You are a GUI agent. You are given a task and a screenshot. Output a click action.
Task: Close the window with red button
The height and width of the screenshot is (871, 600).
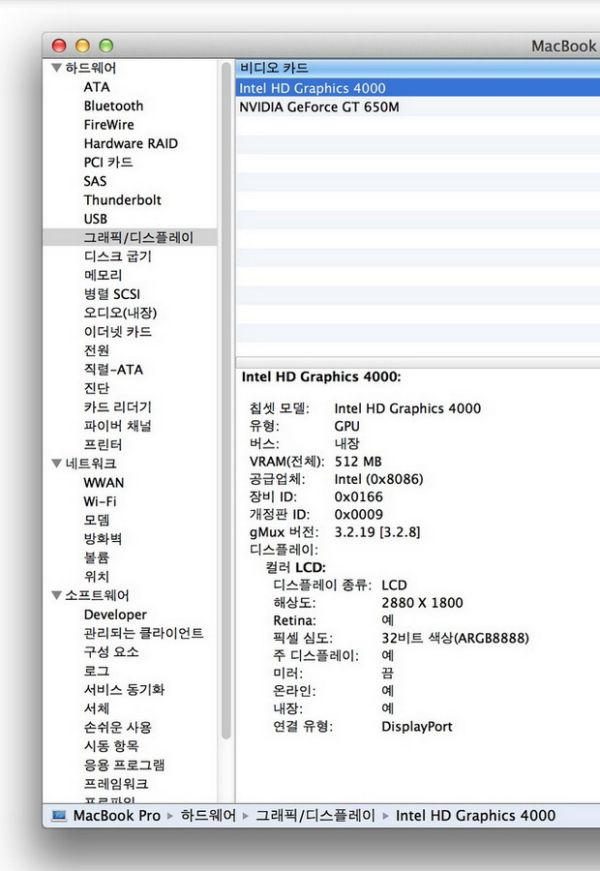click(59, 46)
